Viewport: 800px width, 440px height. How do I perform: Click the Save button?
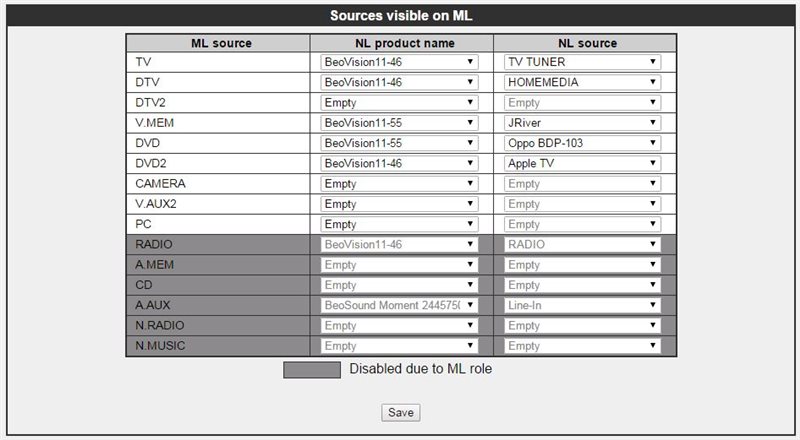click(x=401, y=412)
